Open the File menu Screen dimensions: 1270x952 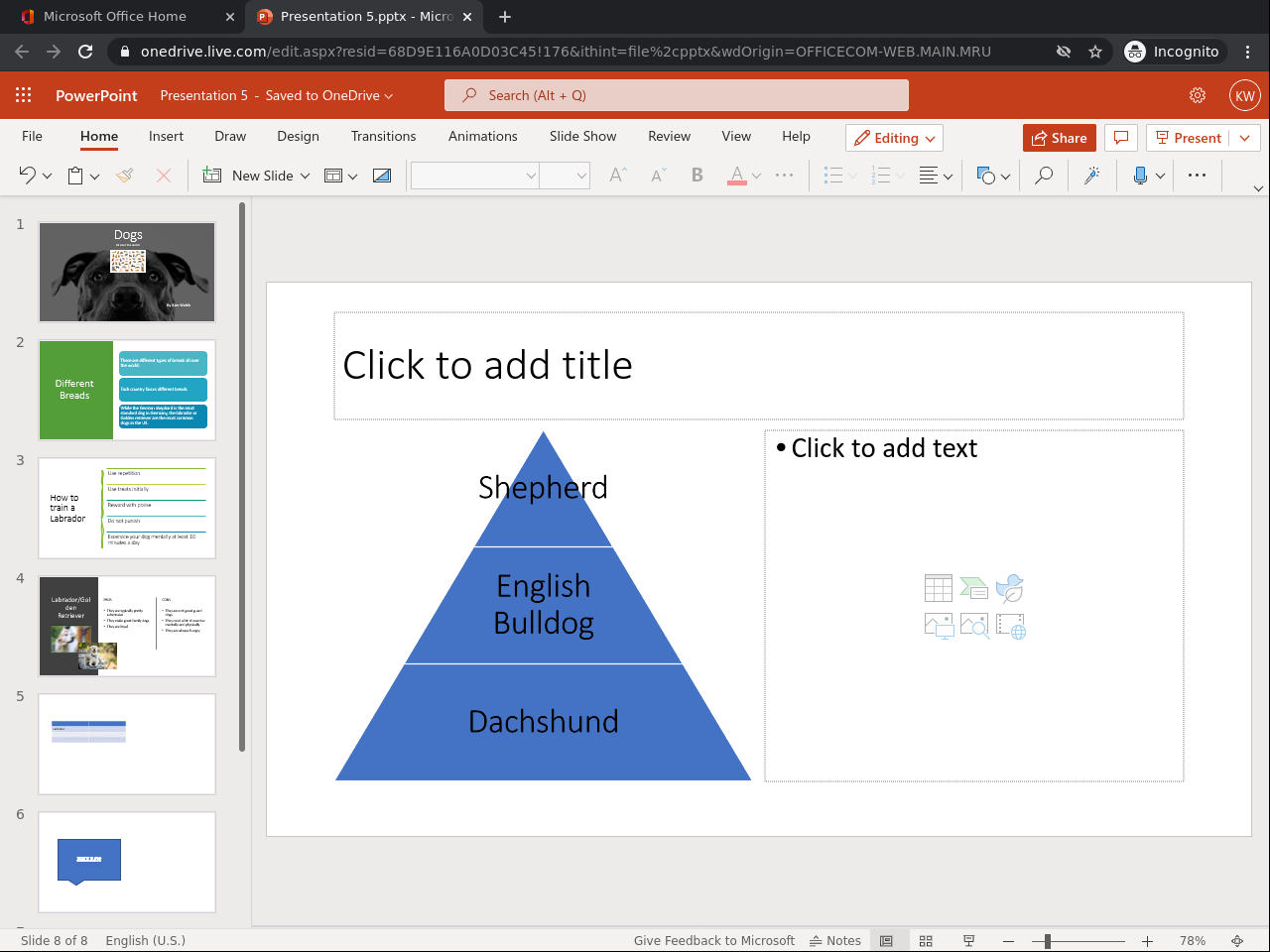[x=33, y=137]
